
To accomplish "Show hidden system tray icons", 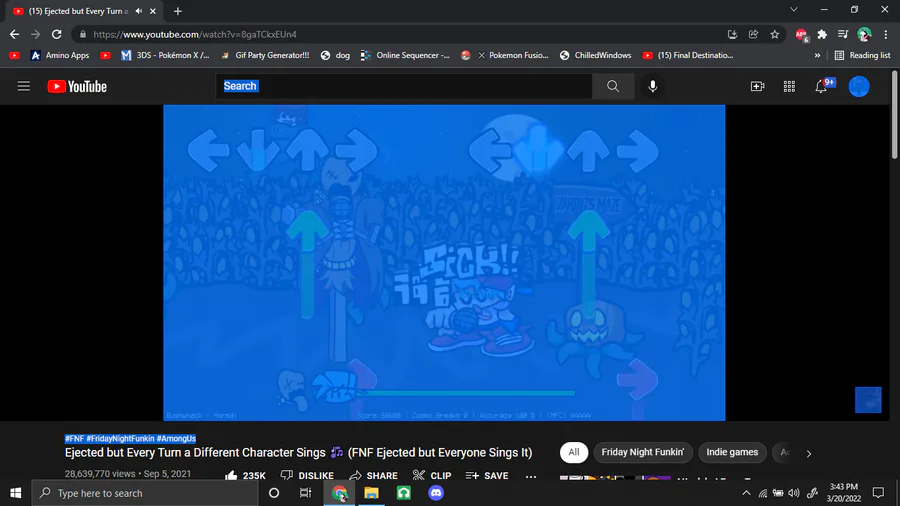I will point(746,493).
